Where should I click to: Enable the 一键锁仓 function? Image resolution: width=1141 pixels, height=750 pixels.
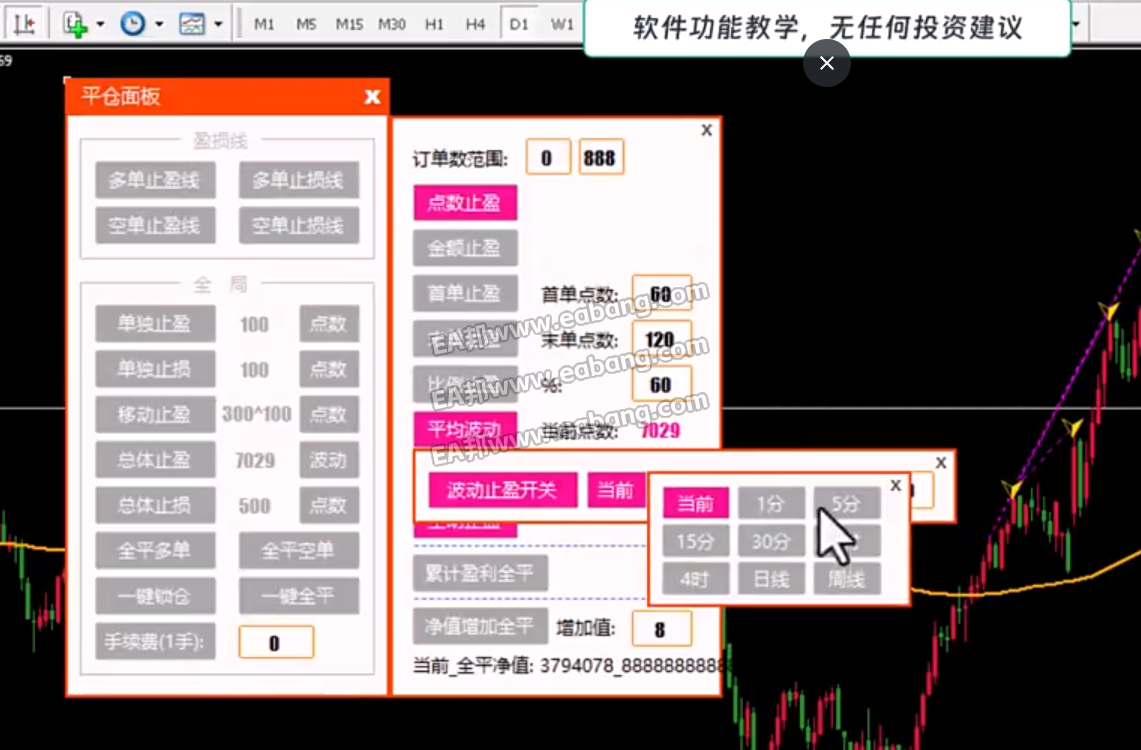pyautogui.click(x=155, y=597)
